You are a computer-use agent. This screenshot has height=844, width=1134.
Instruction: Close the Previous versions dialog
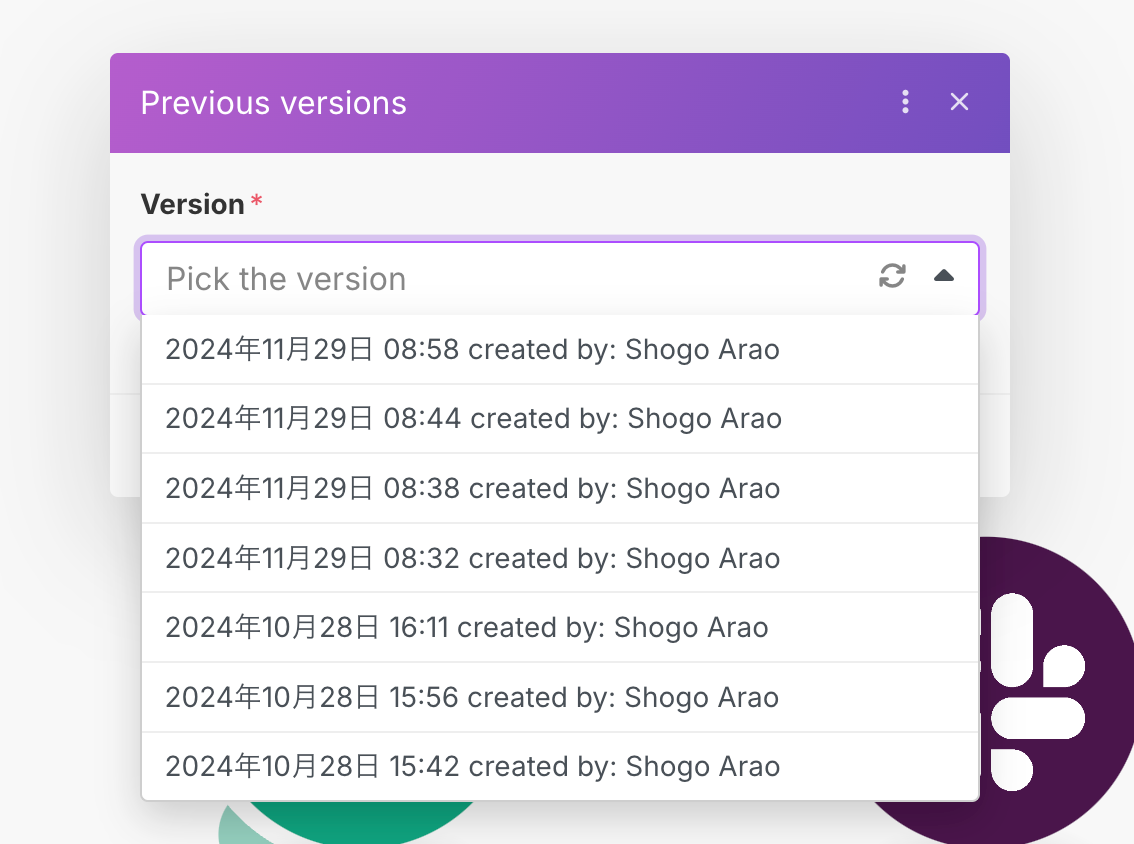coord(959,102)
